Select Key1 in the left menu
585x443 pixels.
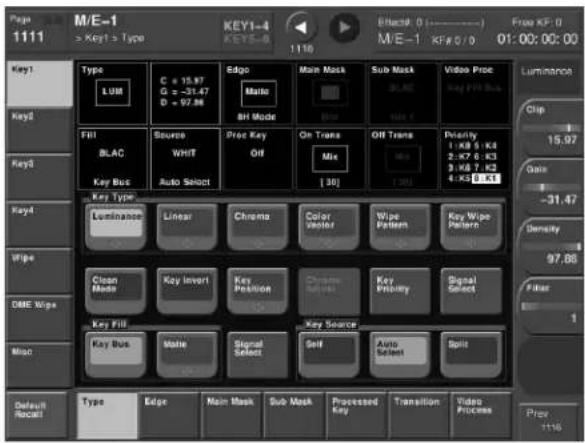(40, 83)
